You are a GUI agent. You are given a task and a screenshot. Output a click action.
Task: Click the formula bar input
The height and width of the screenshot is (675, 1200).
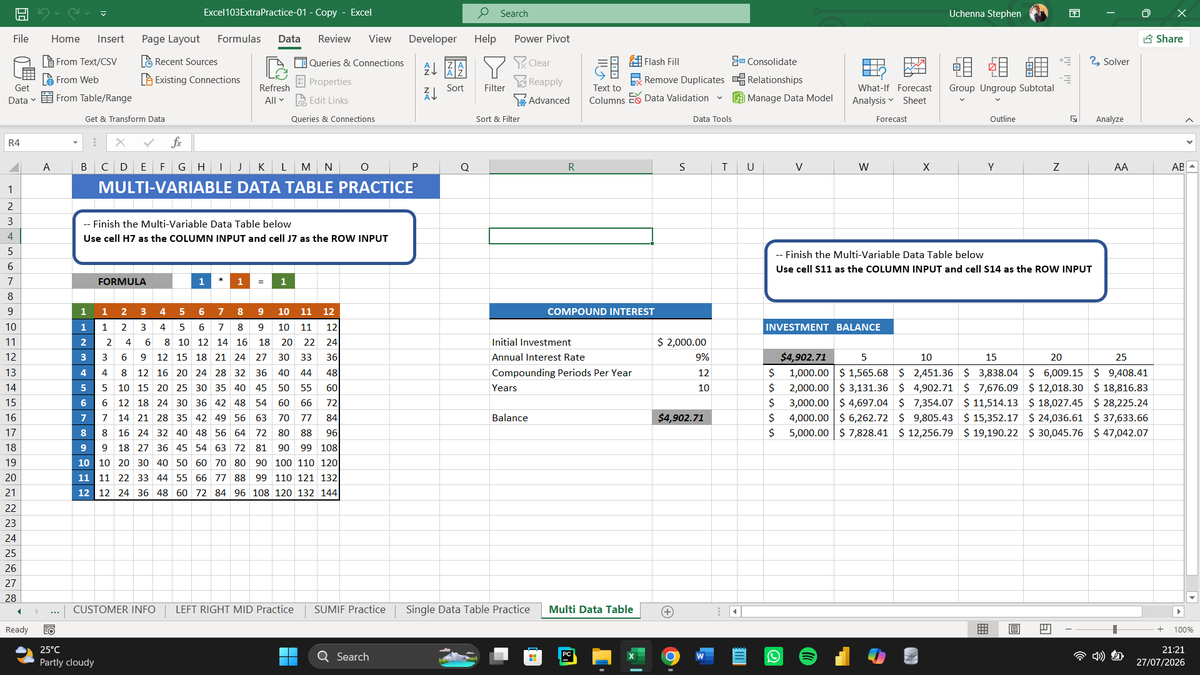pyautogui.click(x=690, y=143)
